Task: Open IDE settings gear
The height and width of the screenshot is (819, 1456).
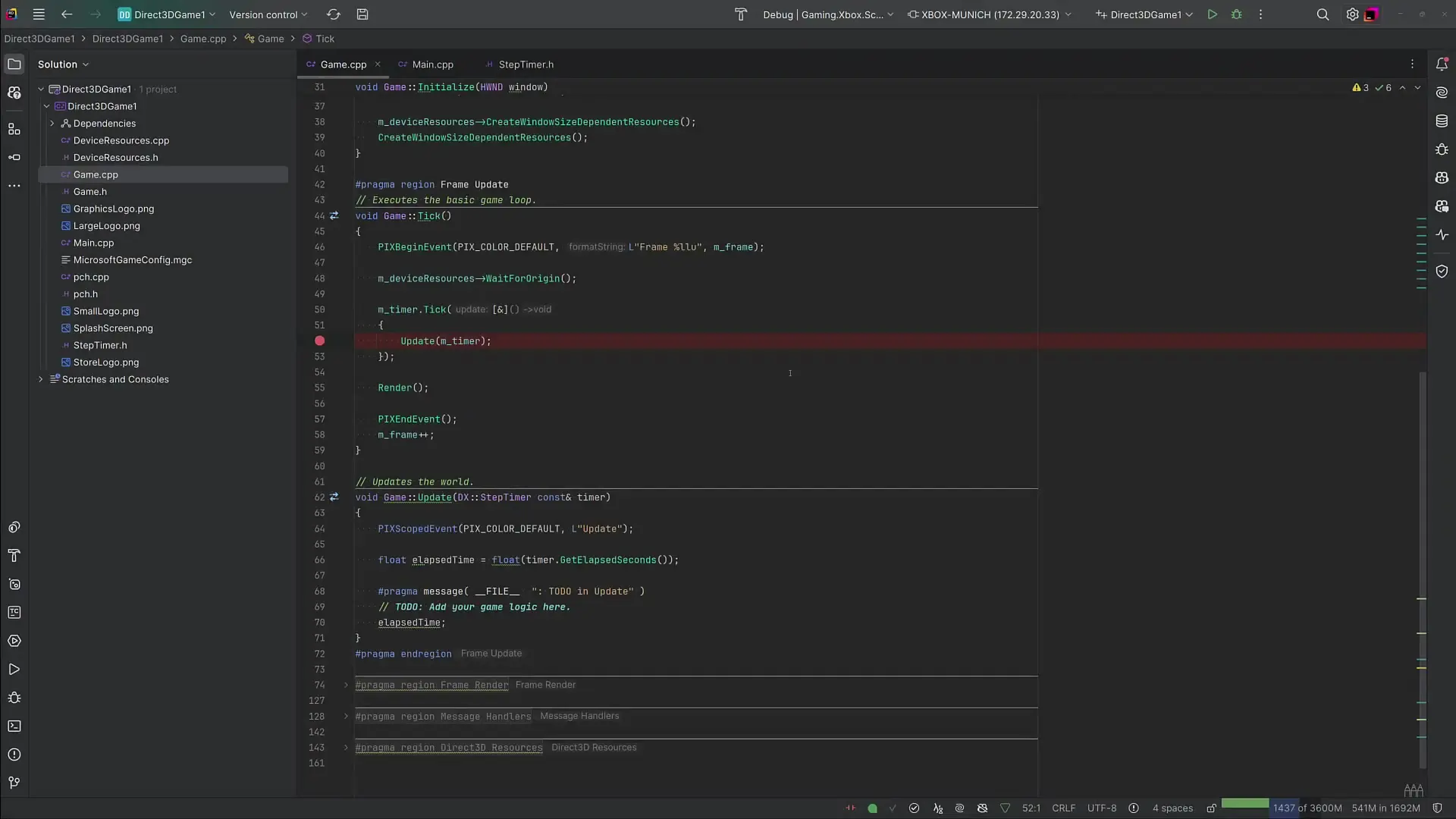Action: click(1352, 14)
